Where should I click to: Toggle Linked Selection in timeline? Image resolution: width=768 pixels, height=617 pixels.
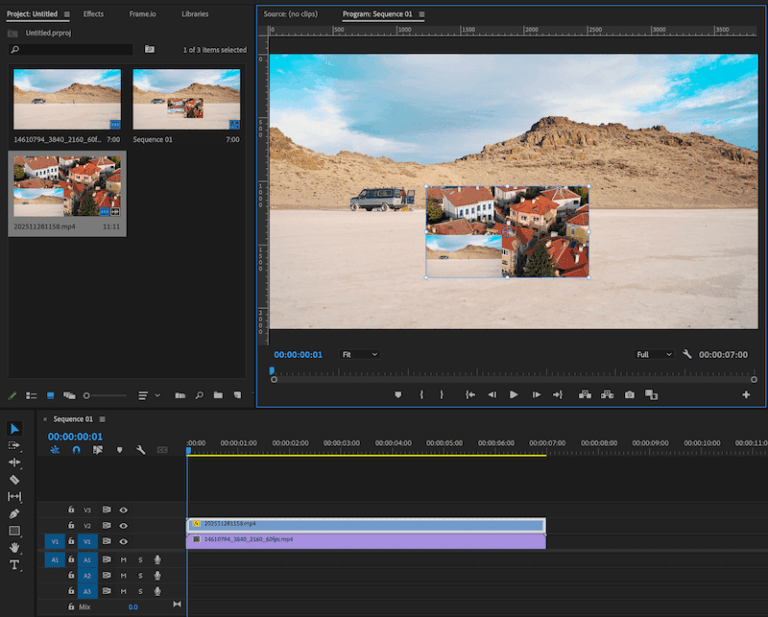[98, 450]
